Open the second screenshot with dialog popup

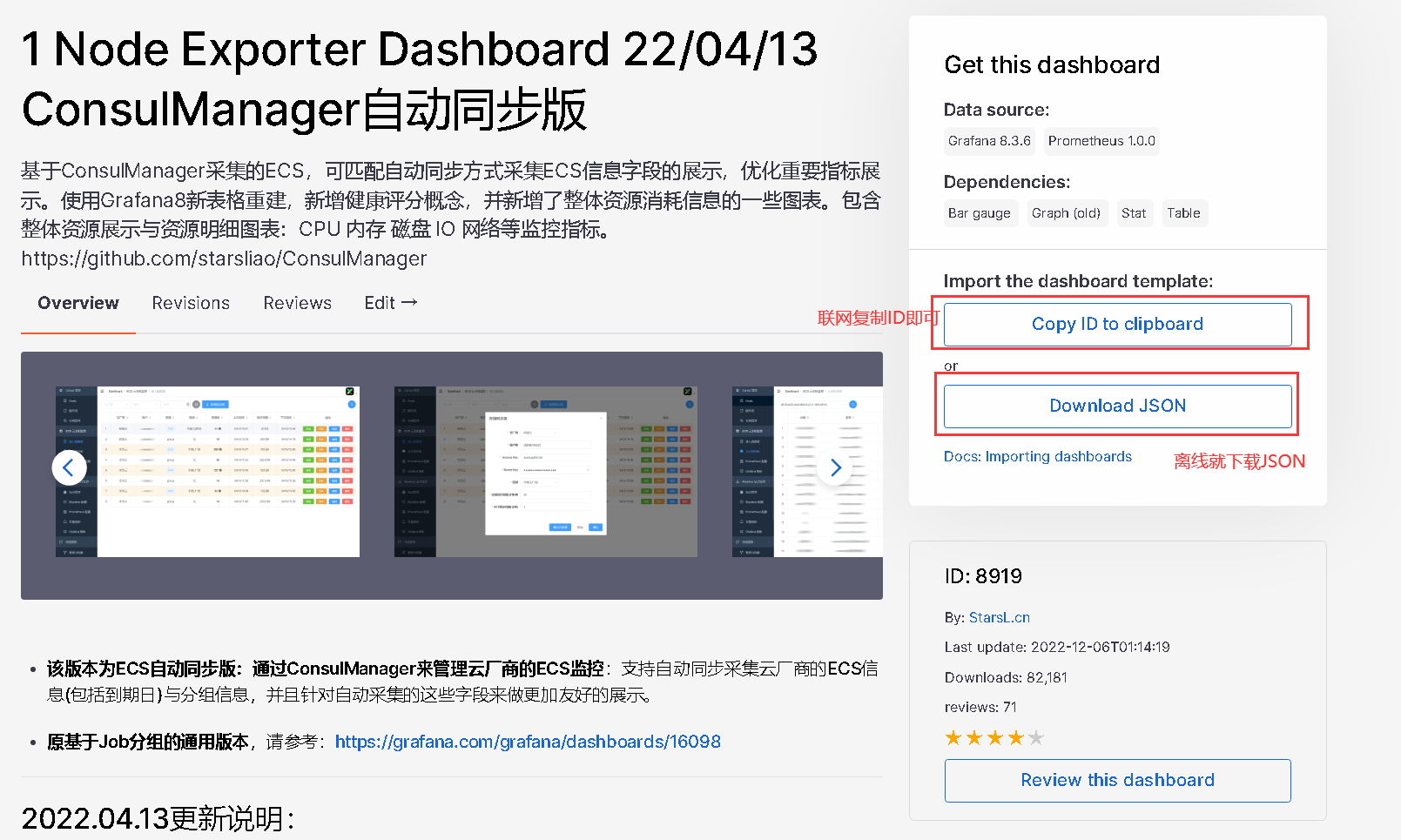[546, 472]
